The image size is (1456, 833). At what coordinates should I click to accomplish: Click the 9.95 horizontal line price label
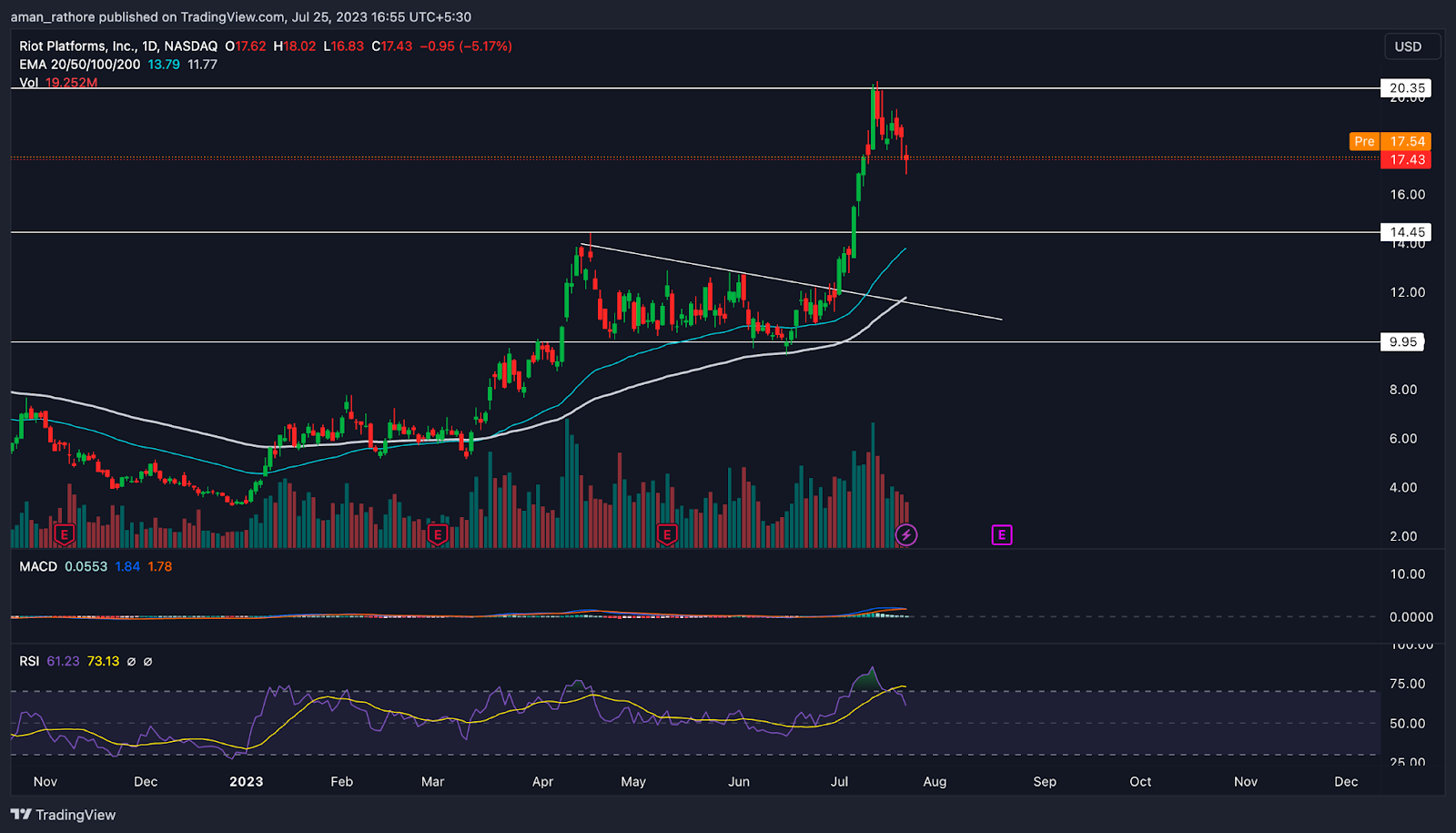pos(1402,342)
